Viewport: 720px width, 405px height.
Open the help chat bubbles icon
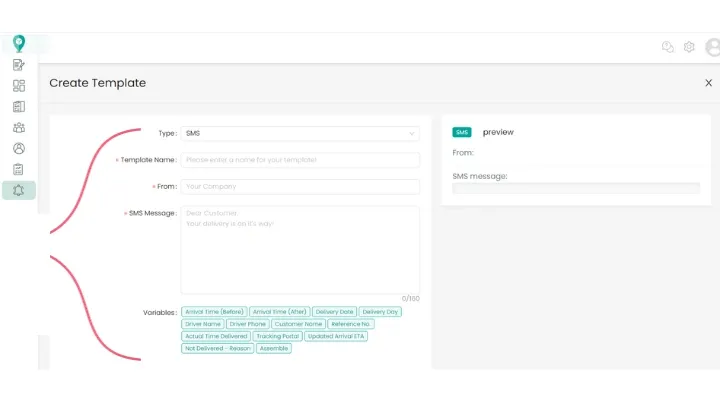click(668, 47)
